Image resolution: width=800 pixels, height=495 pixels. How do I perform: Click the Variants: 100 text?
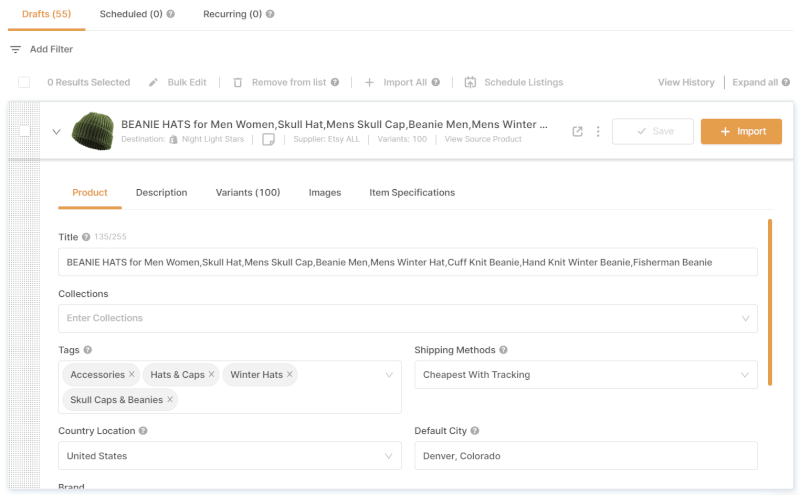[402, 139]
